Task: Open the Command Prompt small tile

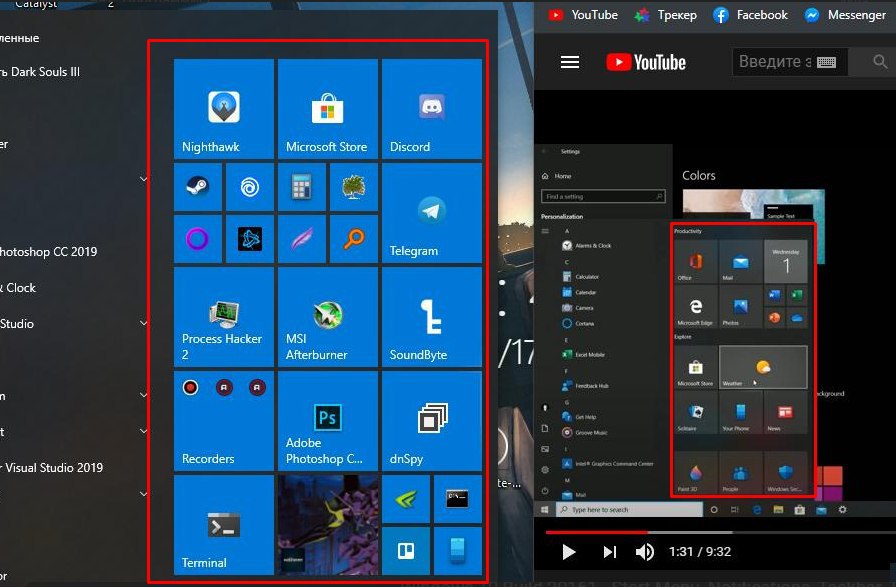Action: [458, 499]
